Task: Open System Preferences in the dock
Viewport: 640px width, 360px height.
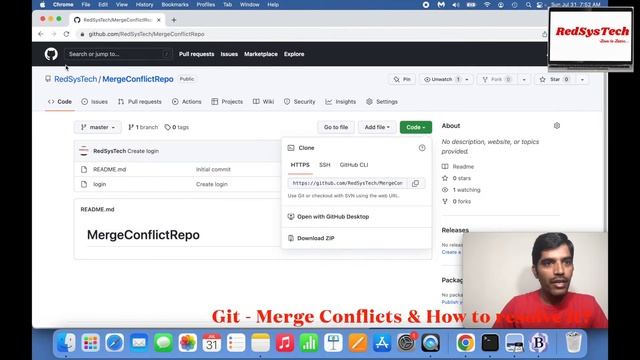Action: (x=407, y=342)
